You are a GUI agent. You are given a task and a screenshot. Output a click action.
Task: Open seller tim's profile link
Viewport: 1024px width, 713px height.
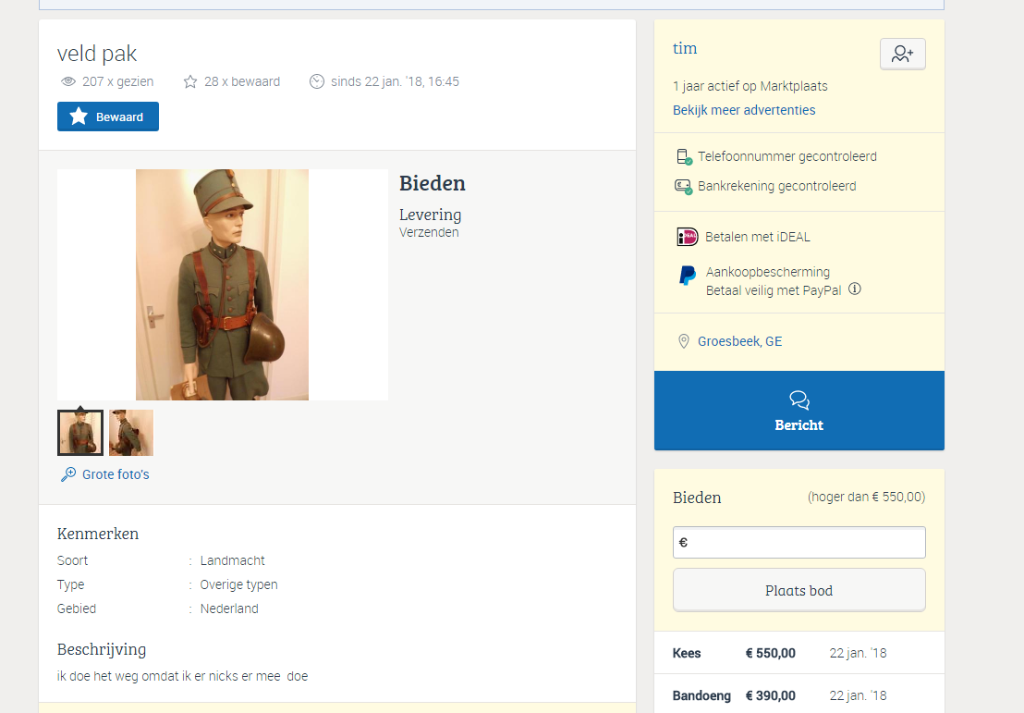coord(684,48)
